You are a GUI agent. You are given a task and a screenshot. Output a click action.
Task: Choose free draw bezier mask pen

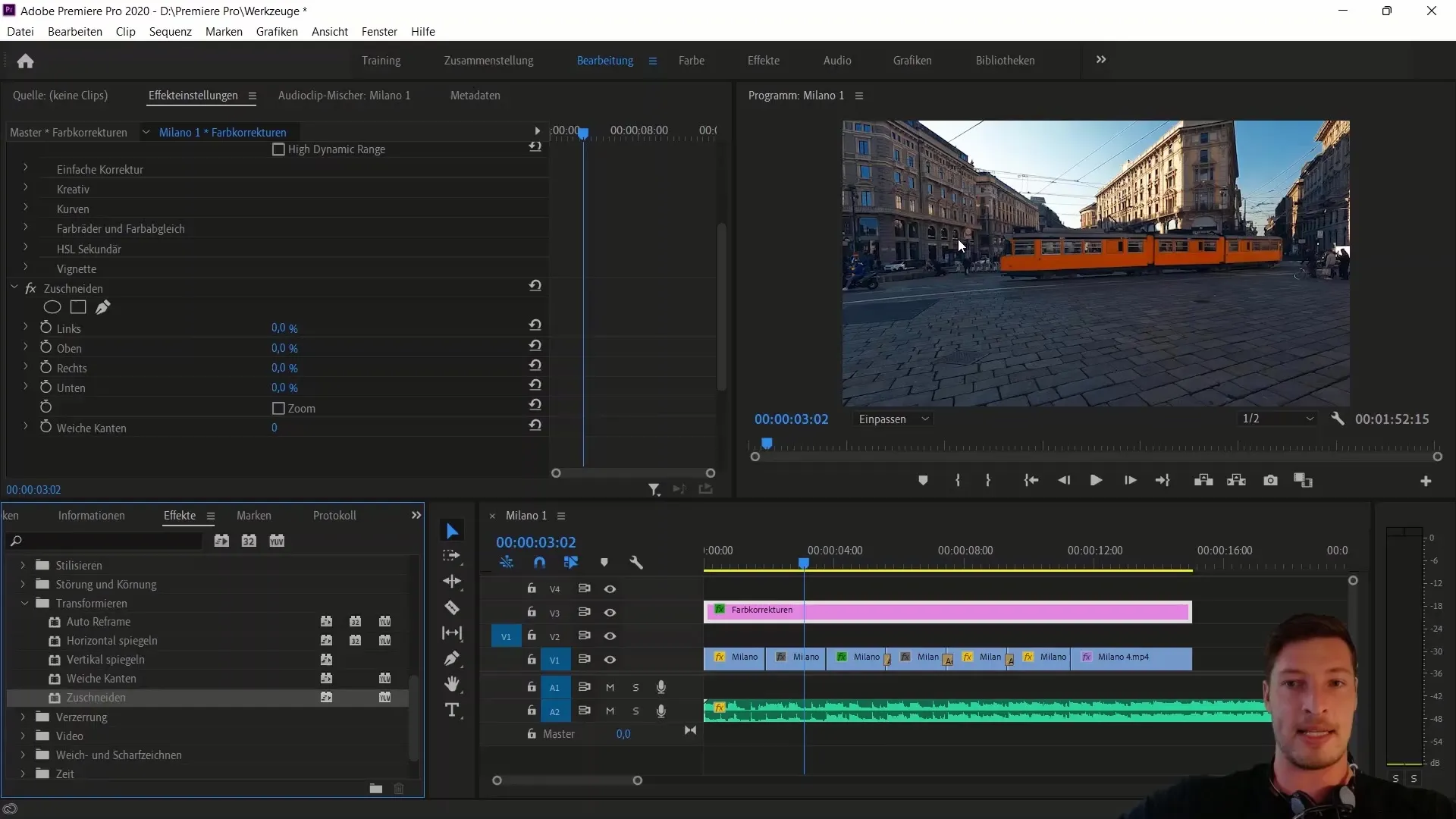[102, 307]
